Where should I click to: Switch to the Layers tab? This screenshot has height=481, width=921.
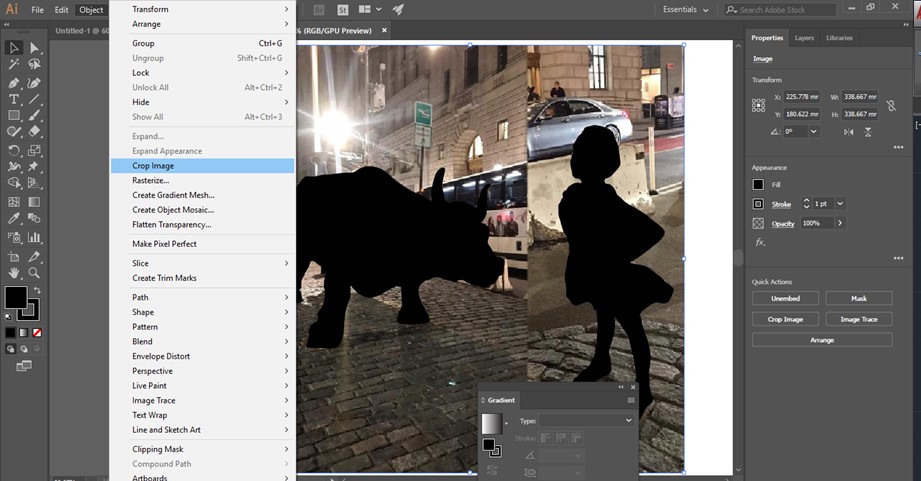(803, 38)
